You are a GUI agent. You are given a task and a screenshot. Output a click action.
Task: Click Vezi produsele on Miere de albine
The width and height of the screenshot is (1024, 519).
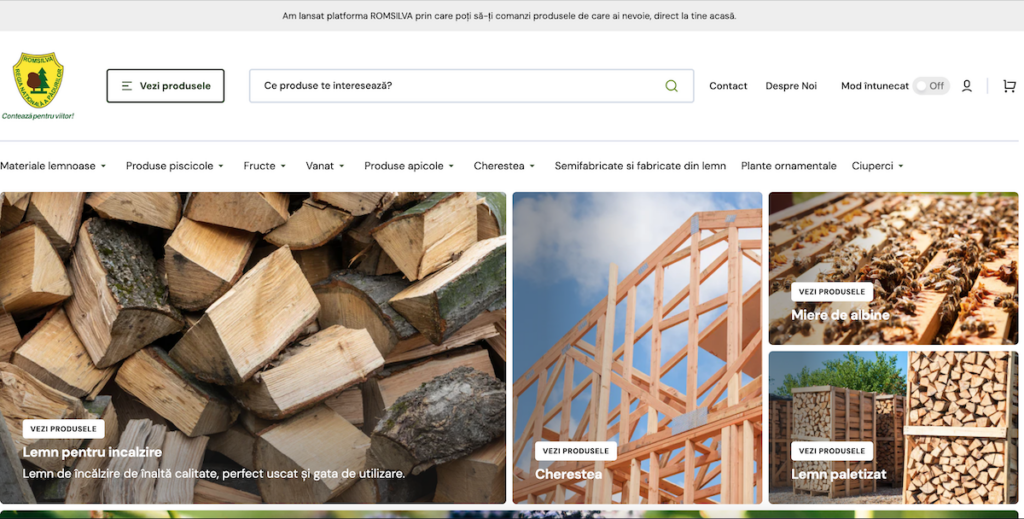[831, 292]
